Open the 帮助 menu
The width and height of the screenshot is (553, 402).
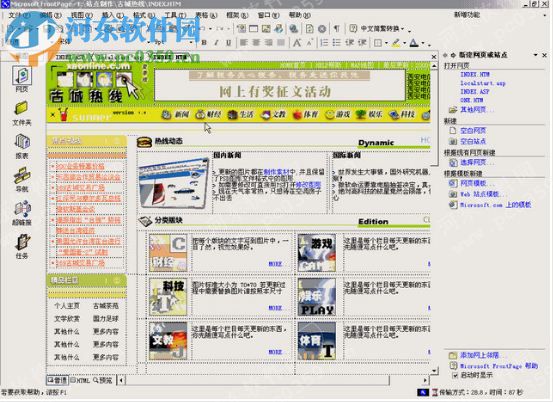point(299,15)
